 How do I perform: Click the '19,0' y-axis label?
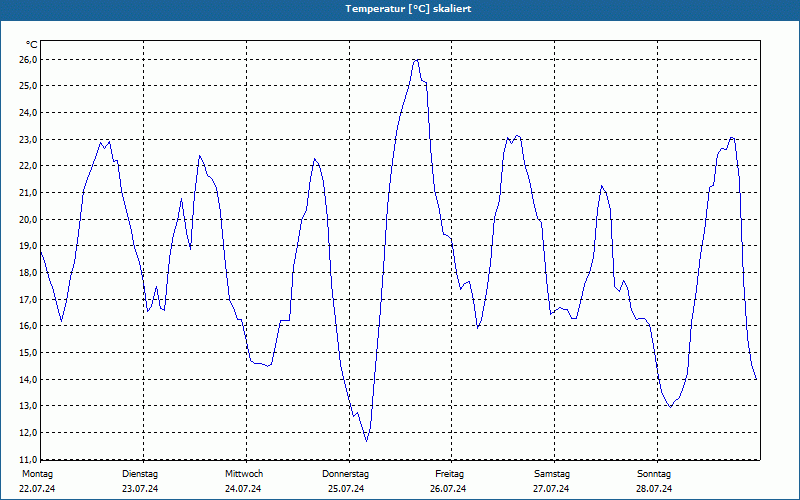[29, 246]
